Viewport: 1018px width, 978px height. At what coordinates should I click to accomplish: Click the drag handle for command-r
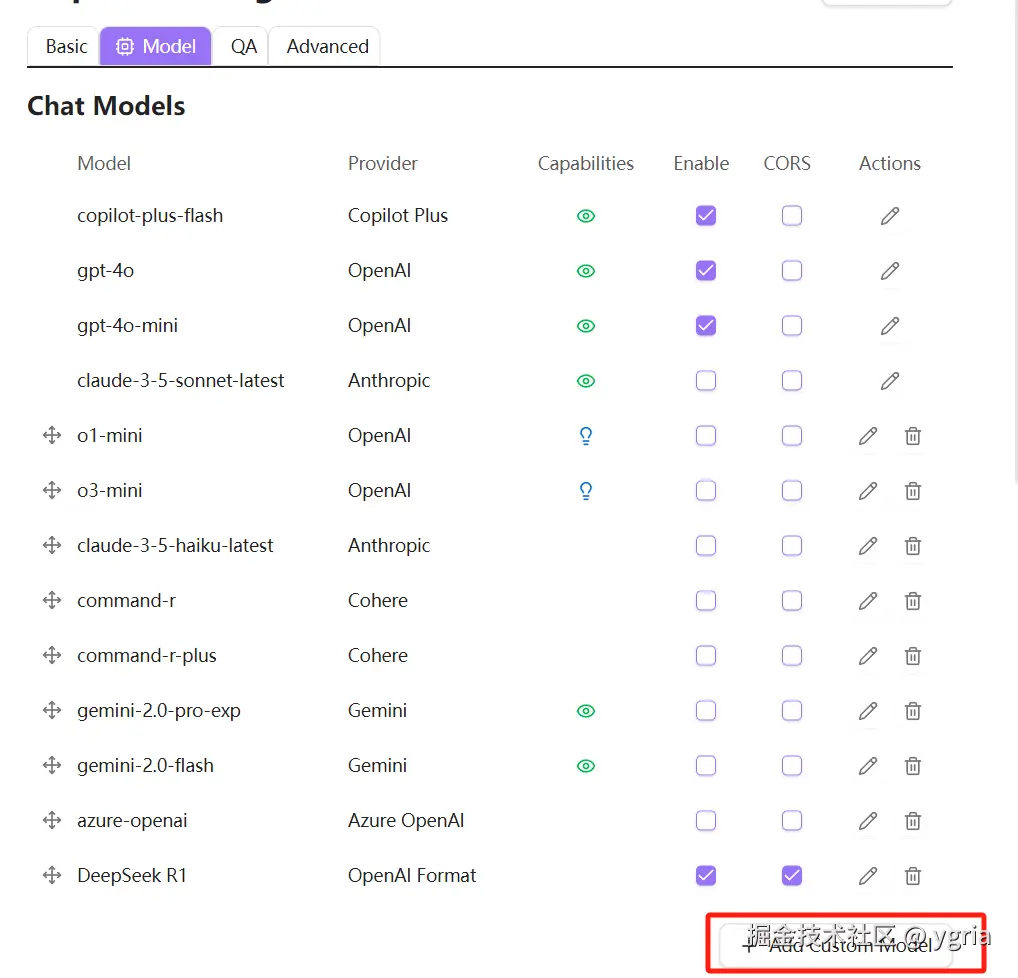click(52, 601)
